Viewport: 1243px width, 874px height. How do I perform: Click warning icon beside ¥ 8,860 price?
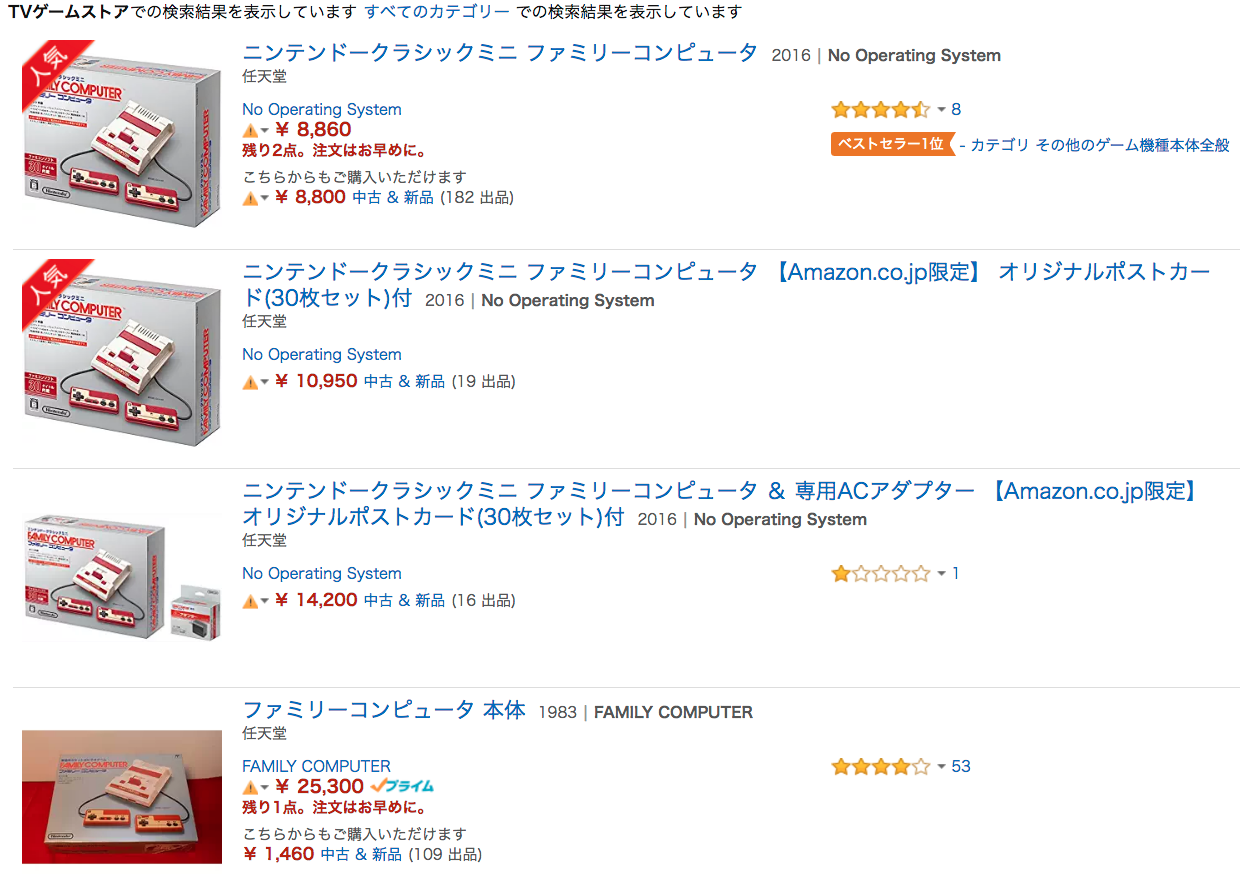250,131
